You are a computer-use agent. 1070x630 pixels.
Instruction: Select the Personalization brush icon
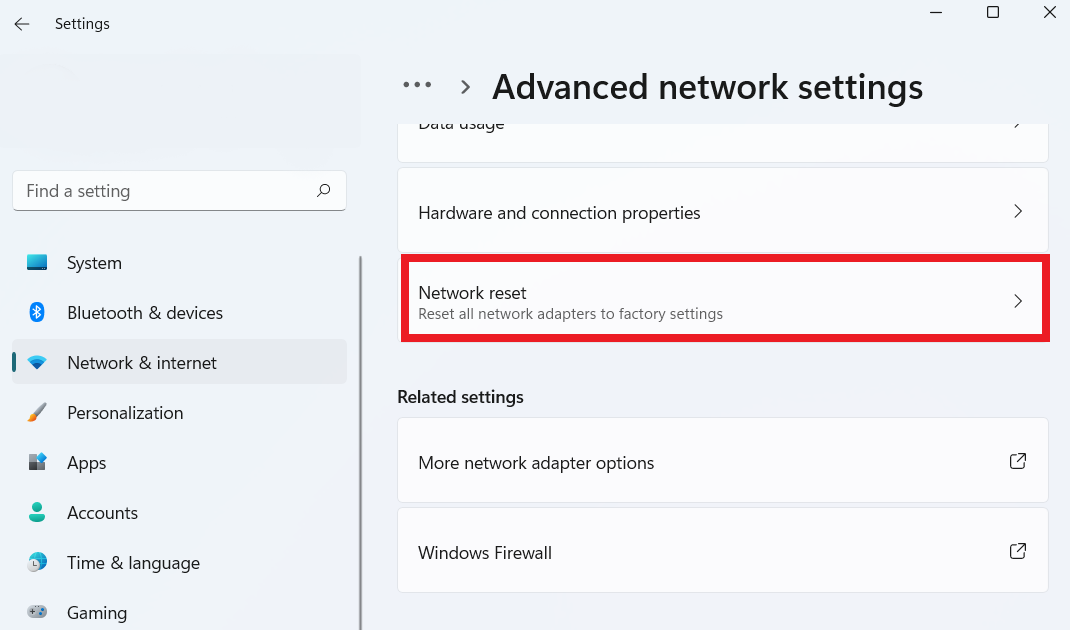[37, 412]
